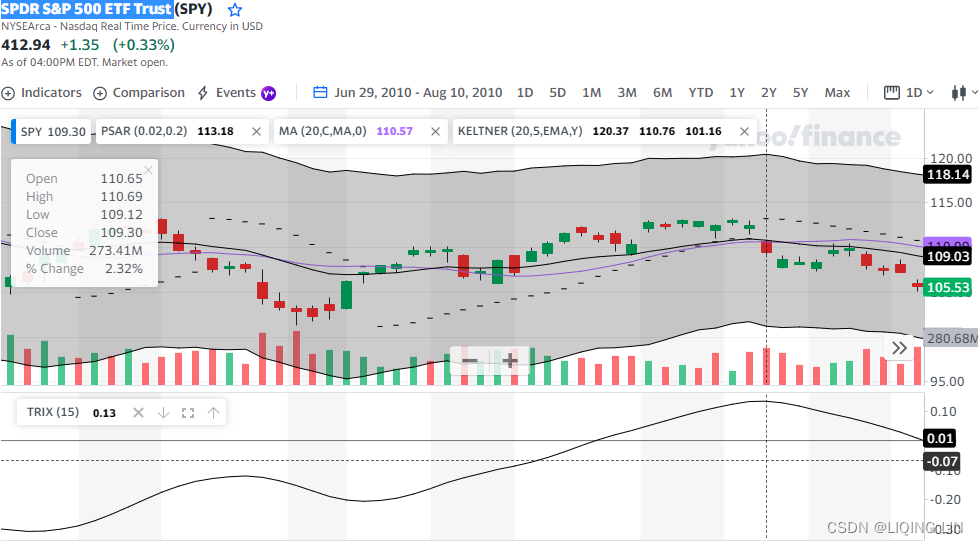Click the 412.94 quote price
Viewport: 978px width, 545px height.
pyautogui.click(x=26, y=45)
